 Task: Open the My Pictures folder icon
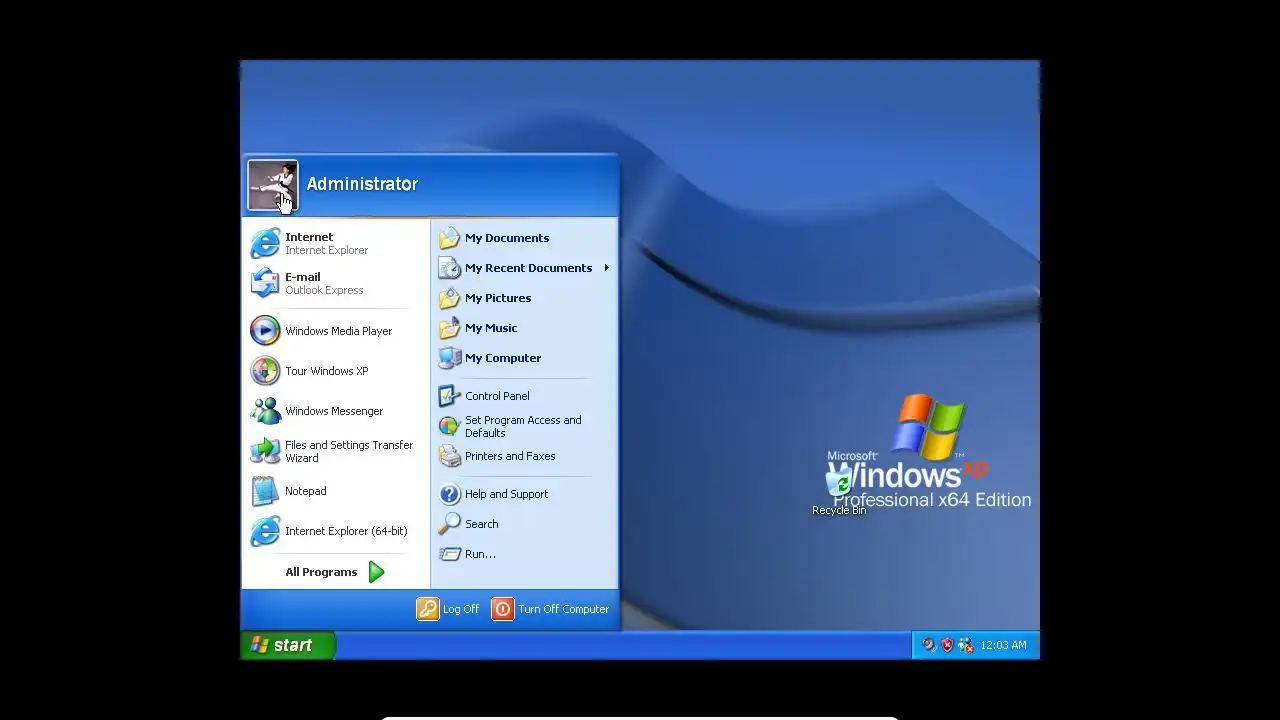point(449,297)
